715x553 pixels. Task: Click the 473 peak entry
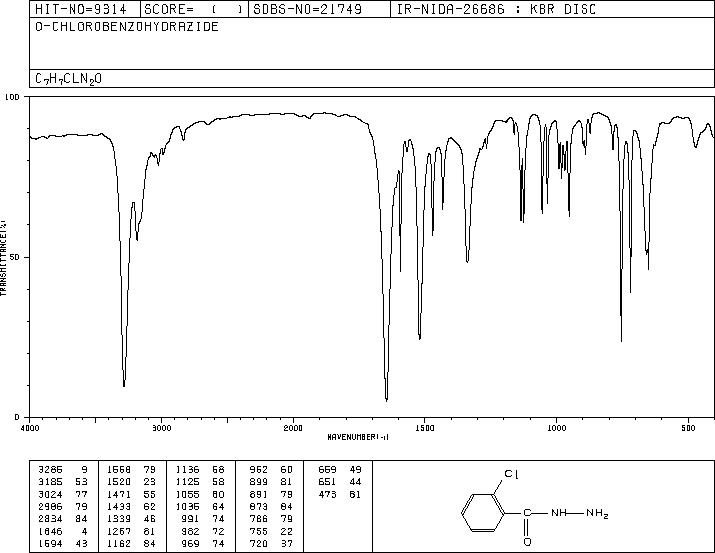tap(327, 494)
